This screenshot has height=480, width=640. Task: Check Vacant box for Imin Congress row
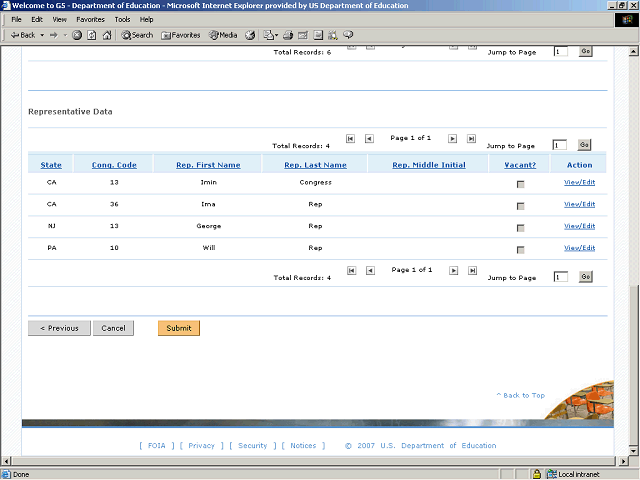tap(520, 184)
